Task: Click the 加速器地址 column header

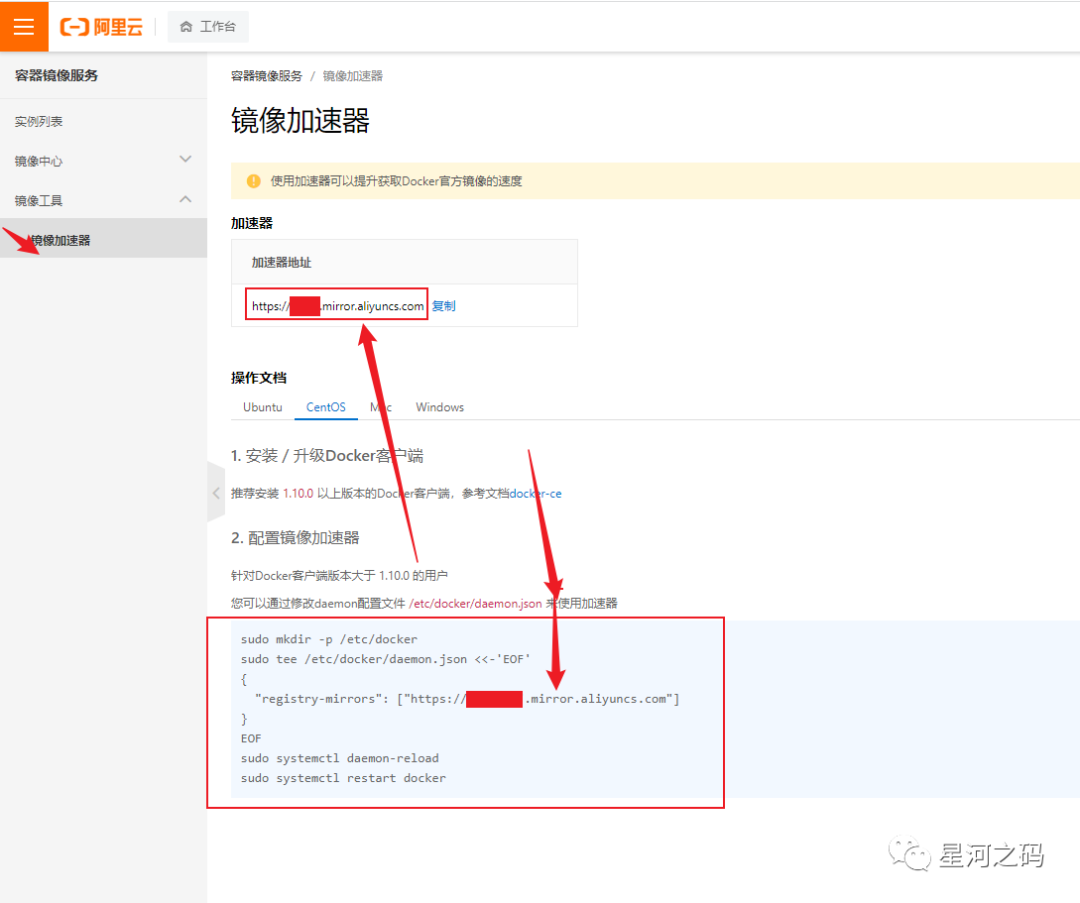Action: 281,262
